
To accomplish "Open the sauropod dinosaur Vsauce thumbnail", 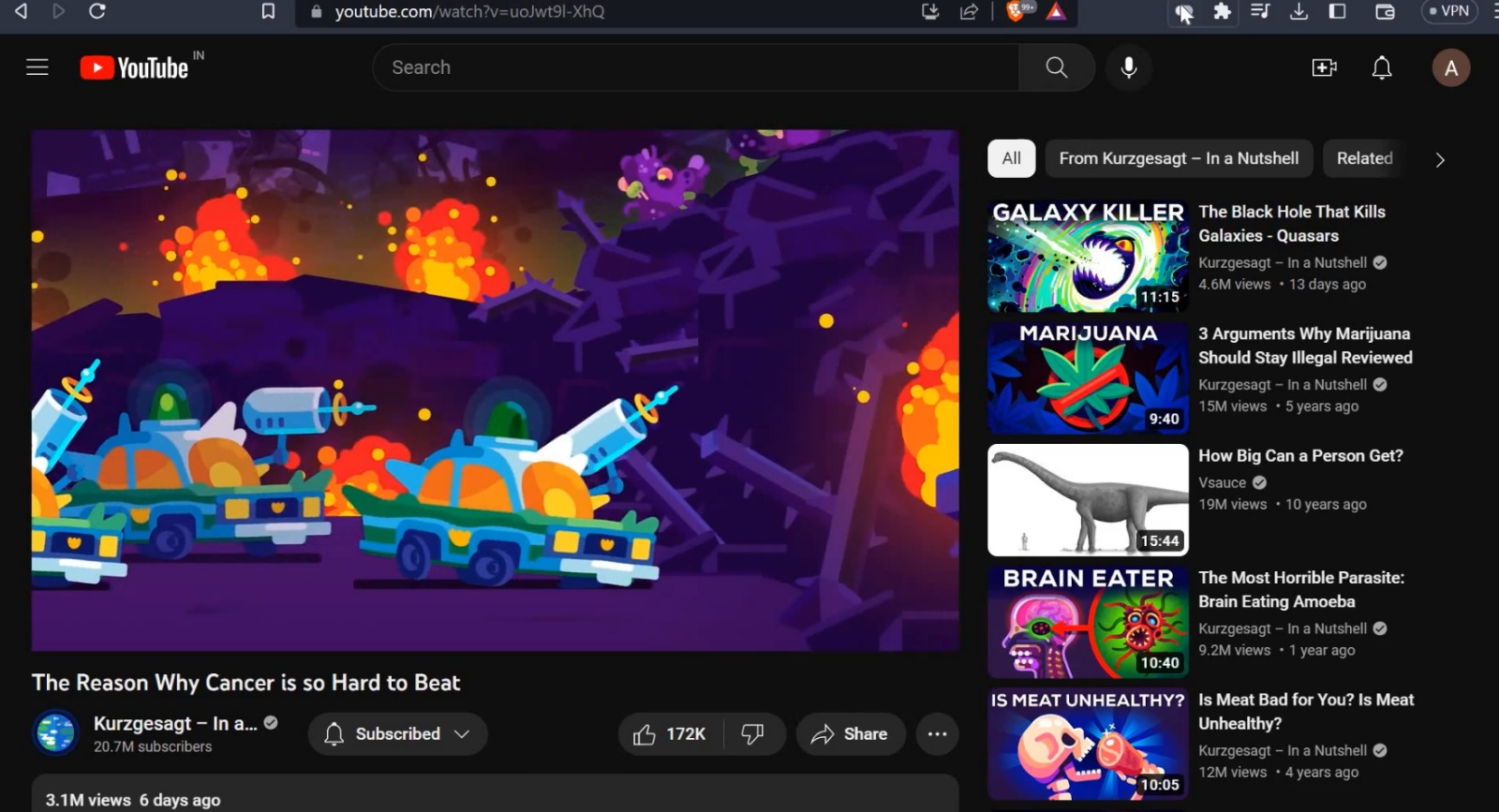I will point(1088,500).
